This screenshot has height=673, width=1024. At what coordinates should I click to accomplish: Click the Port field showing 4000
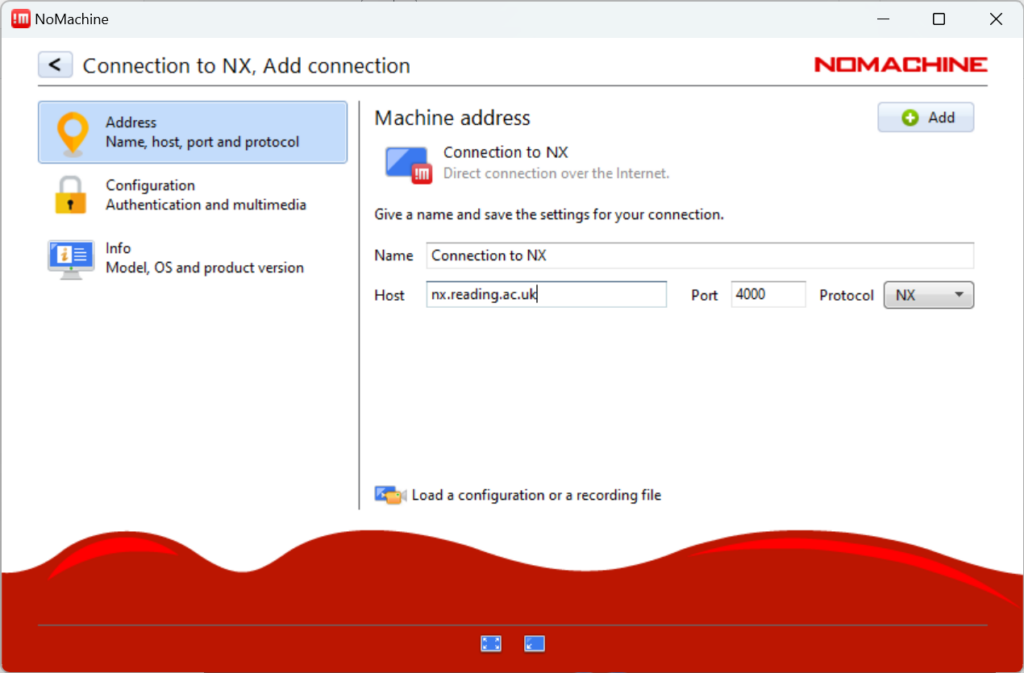[x=768, y=294]
